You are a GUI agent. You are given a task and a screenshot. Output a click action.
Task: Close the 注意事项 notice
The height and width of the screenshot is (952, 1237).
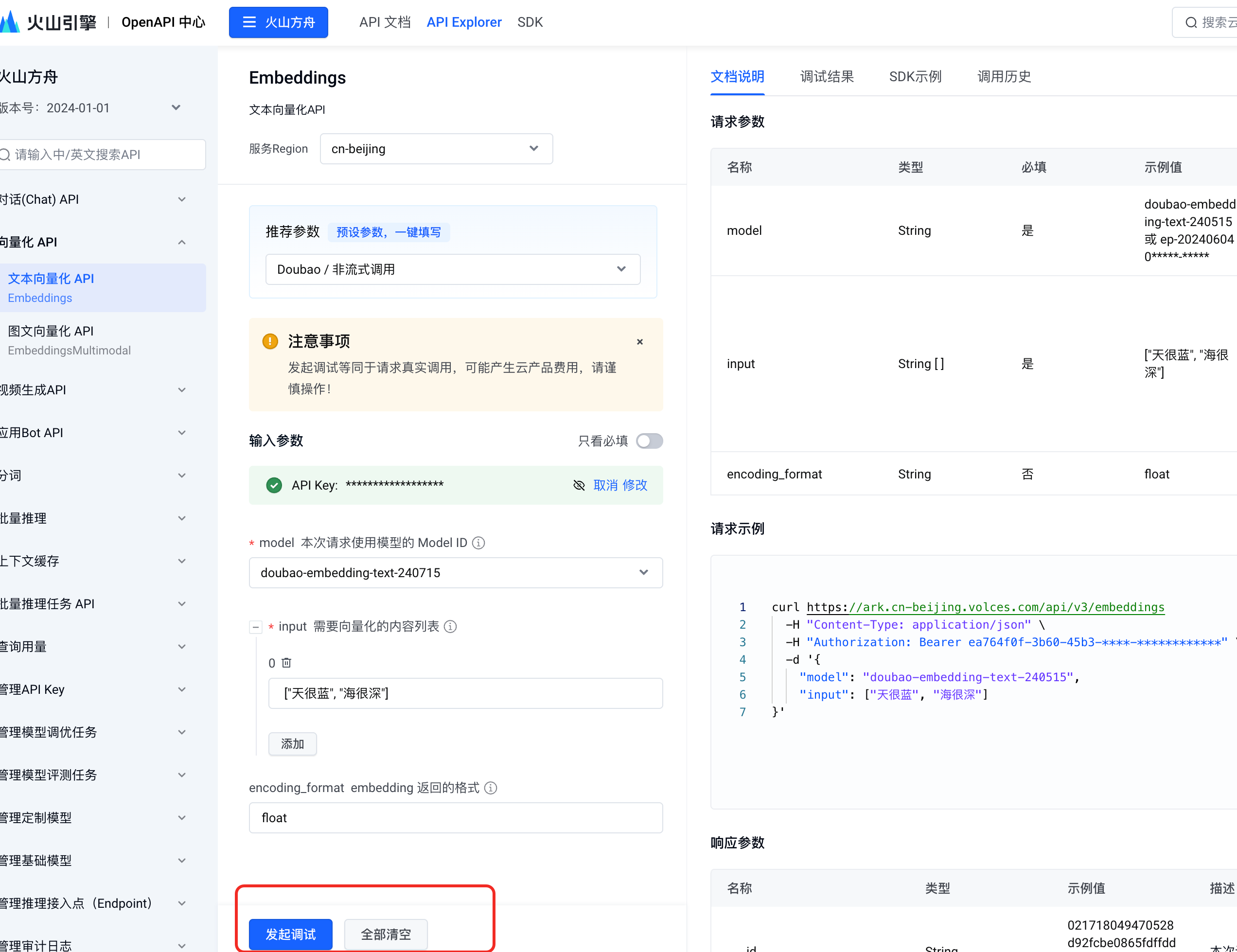click(x=639, y=341)
